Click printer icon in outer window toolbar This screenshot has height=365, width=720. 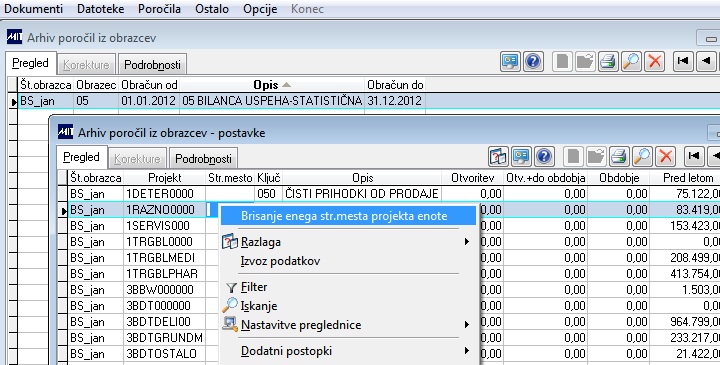click(608, 62)
